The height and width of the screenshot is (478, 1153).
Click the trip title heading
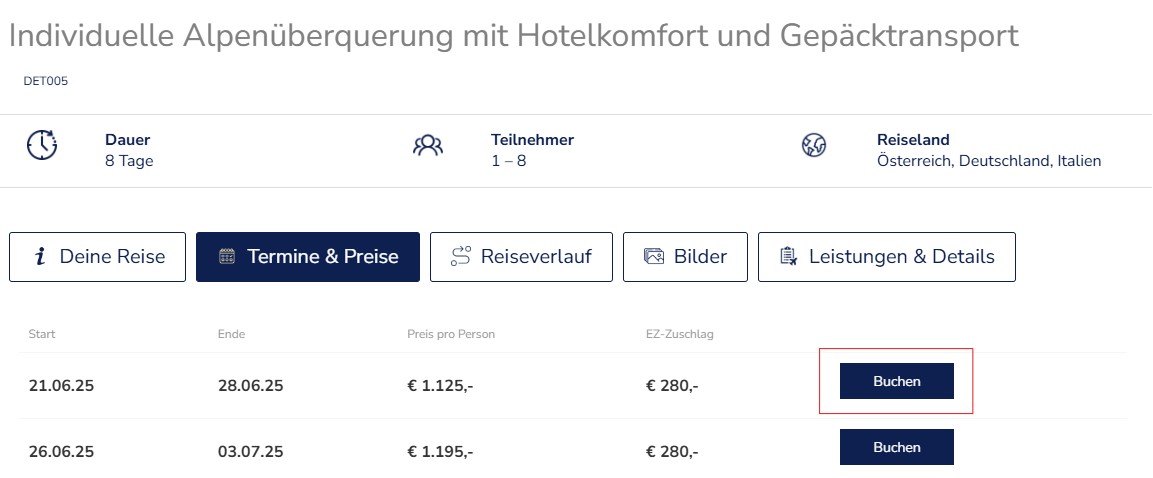pyautogui.click(x=513, y=36)
